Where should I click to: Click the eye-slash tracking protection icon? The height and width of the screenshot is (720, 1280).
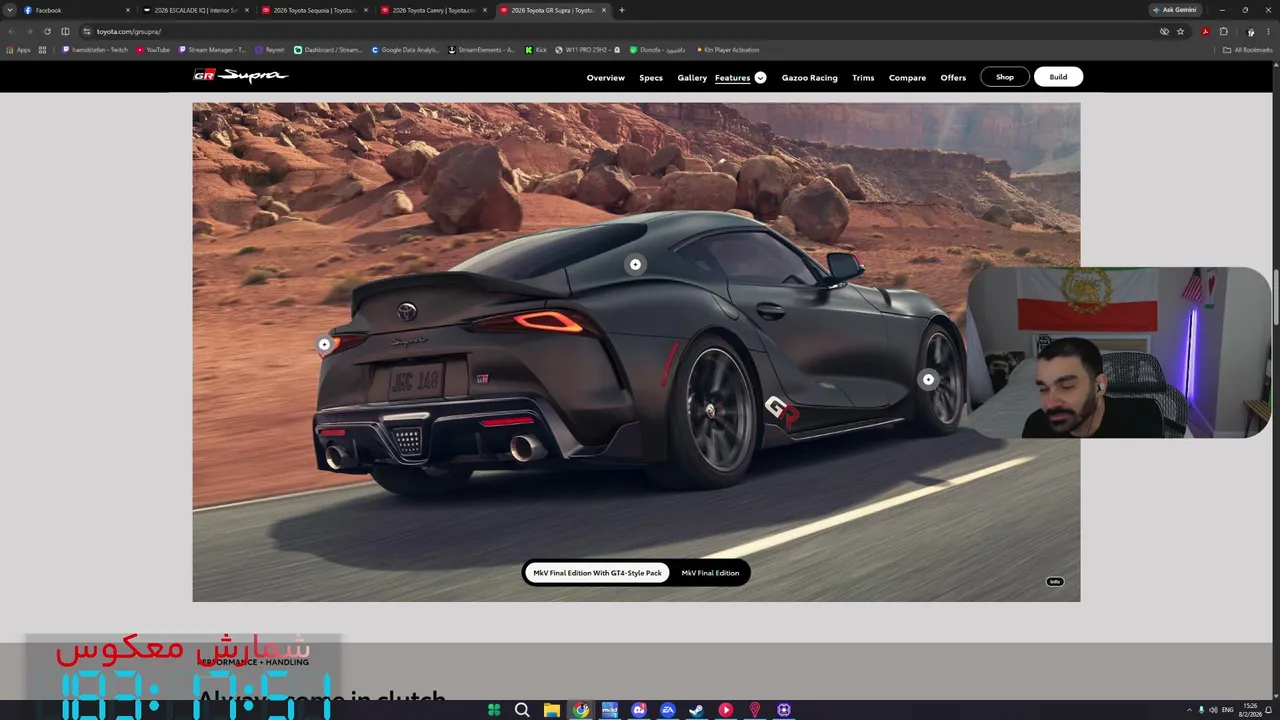tap(1164, 31)
